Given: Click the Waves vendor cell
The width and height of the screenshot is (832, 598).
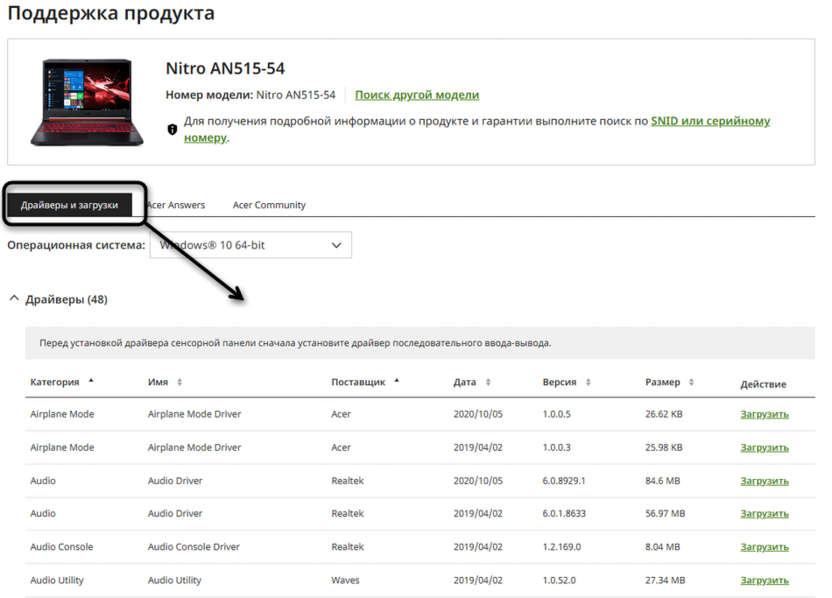Looking at the screenshot, I should point(345,580).
